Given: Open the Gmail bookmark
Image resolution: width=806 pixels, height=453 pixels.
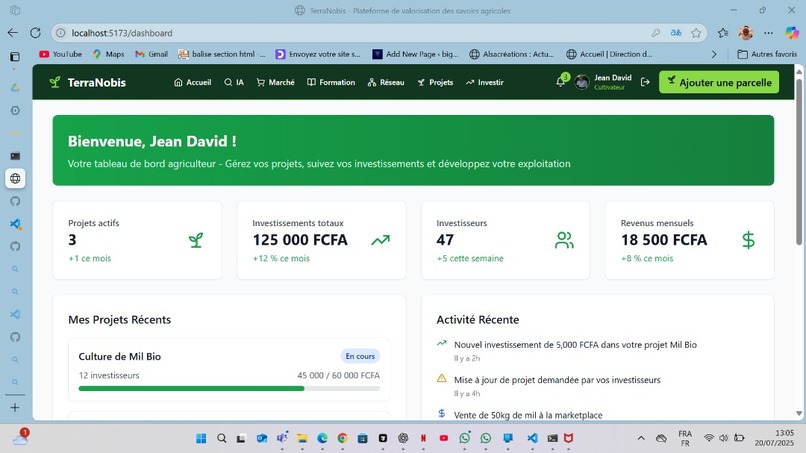Looking at the screenshot, I should [152, 54].
